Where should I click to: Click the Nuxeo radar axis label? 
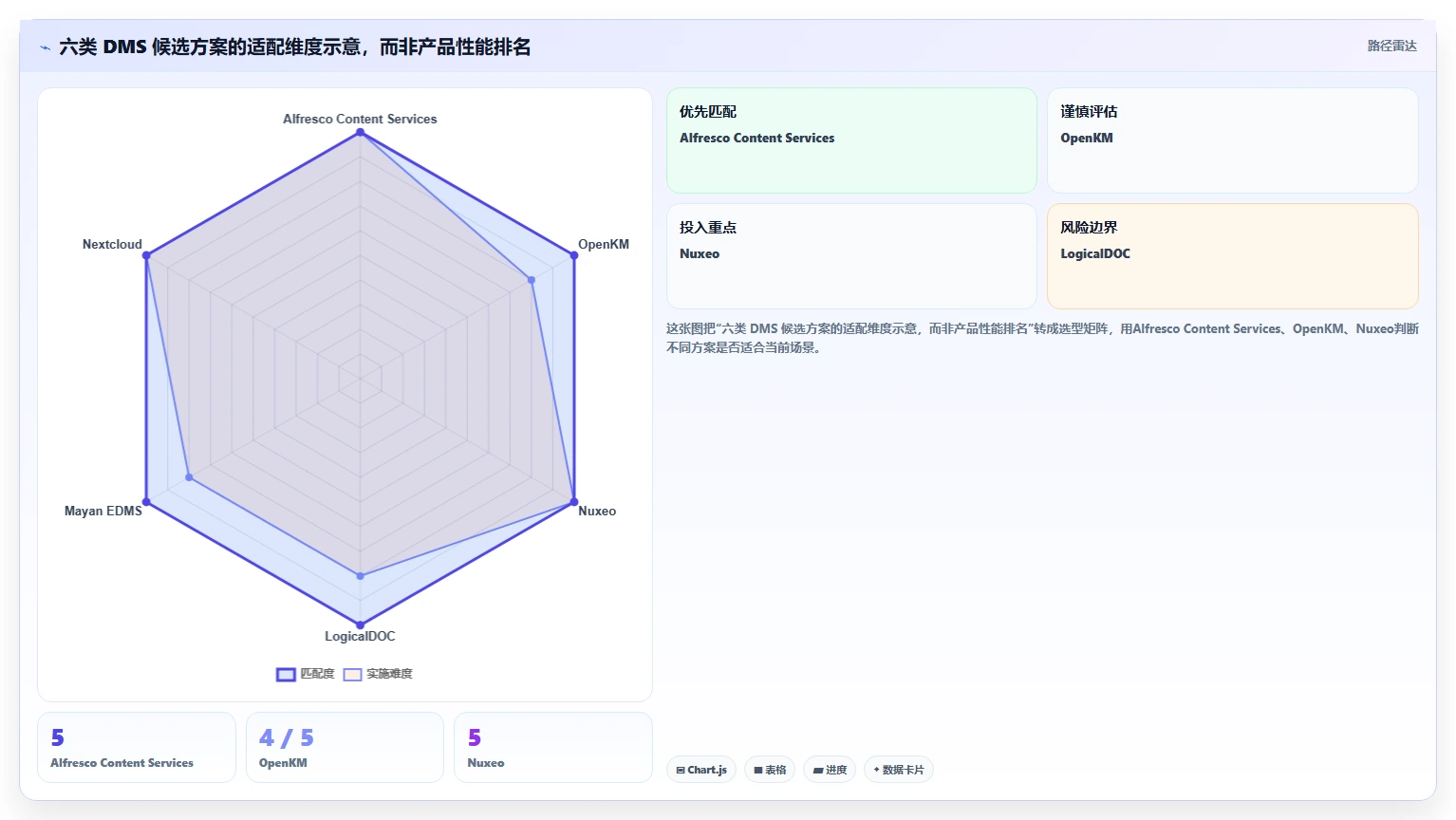pos(597,511)
